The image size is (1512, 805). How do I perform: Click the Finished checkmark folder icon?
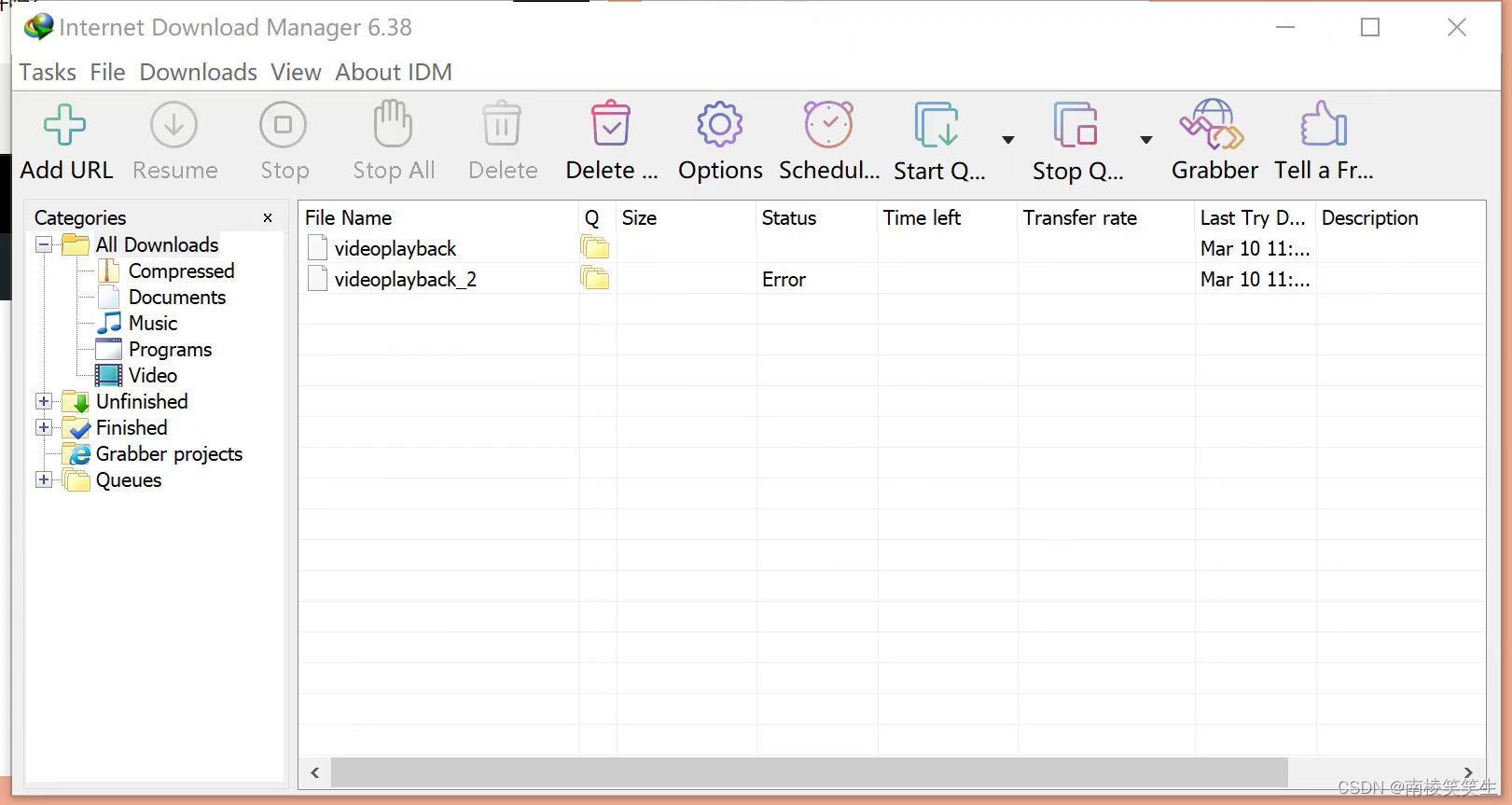tap(77, 427)
